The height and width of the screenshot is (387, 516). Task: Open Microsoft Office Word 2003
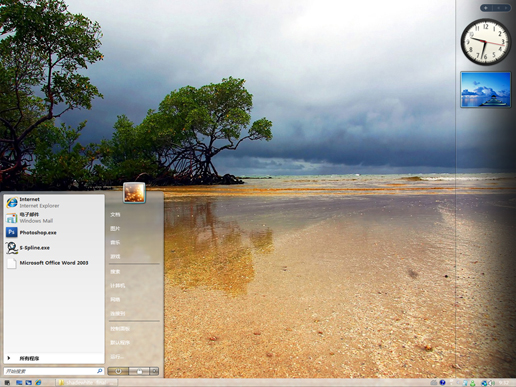(x=54, y=263)
